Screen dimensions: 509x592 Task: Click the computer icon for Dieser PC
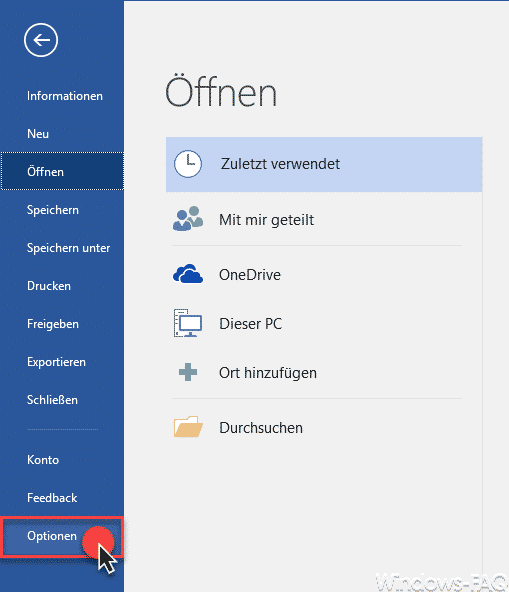click(x=188, y=323)
